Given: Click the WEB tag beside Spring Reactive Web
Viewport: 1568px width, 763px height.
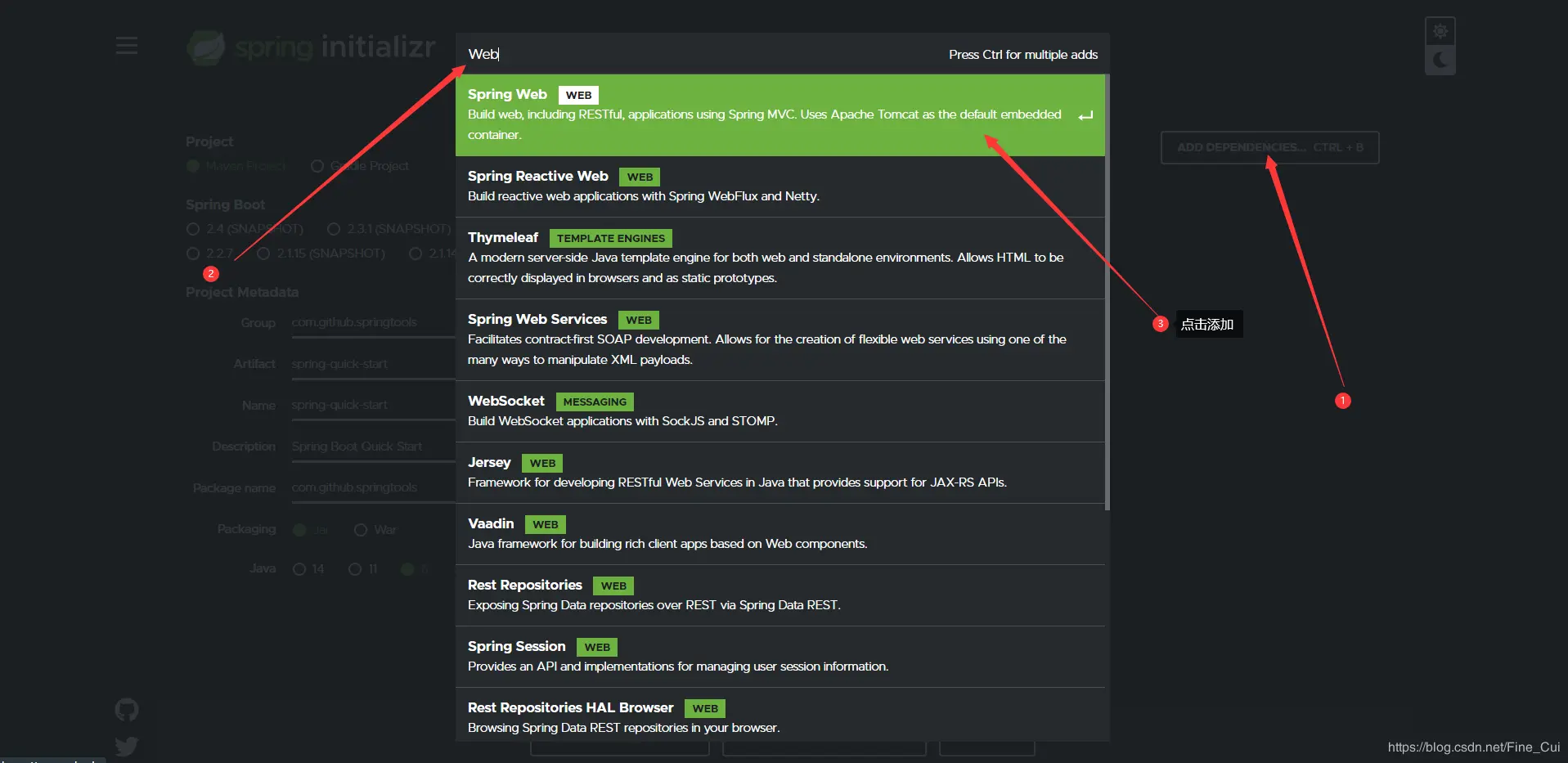Looking at the screenshot, I should coord(640,177).
